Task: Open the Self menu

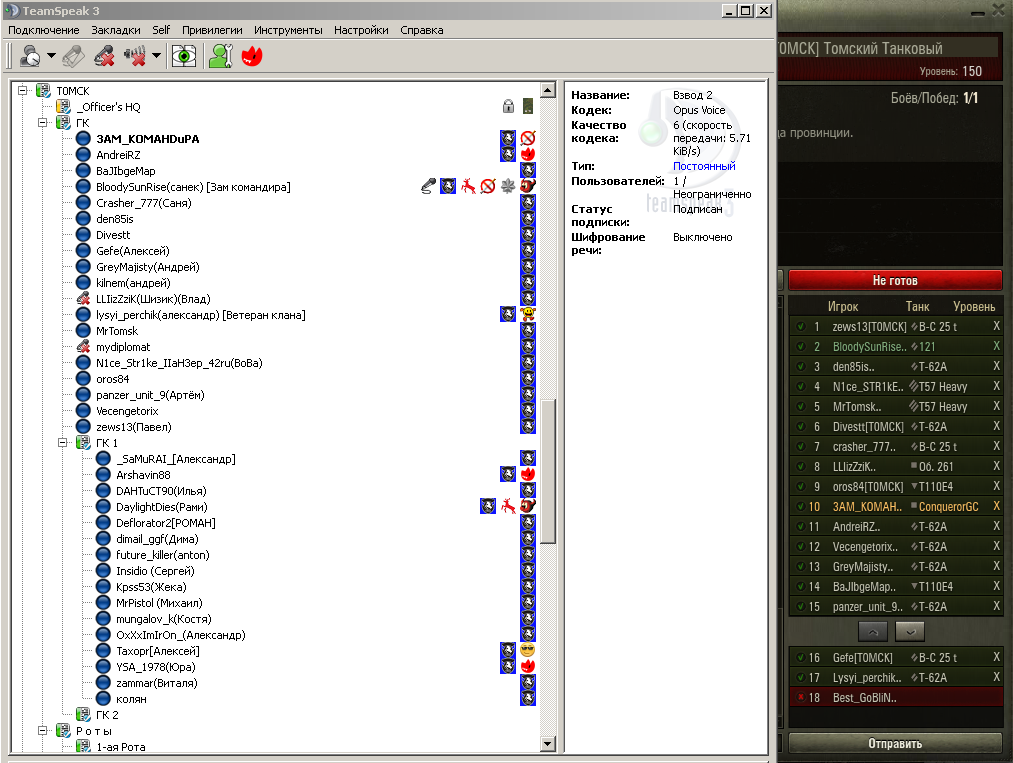Action: (161, 30)
